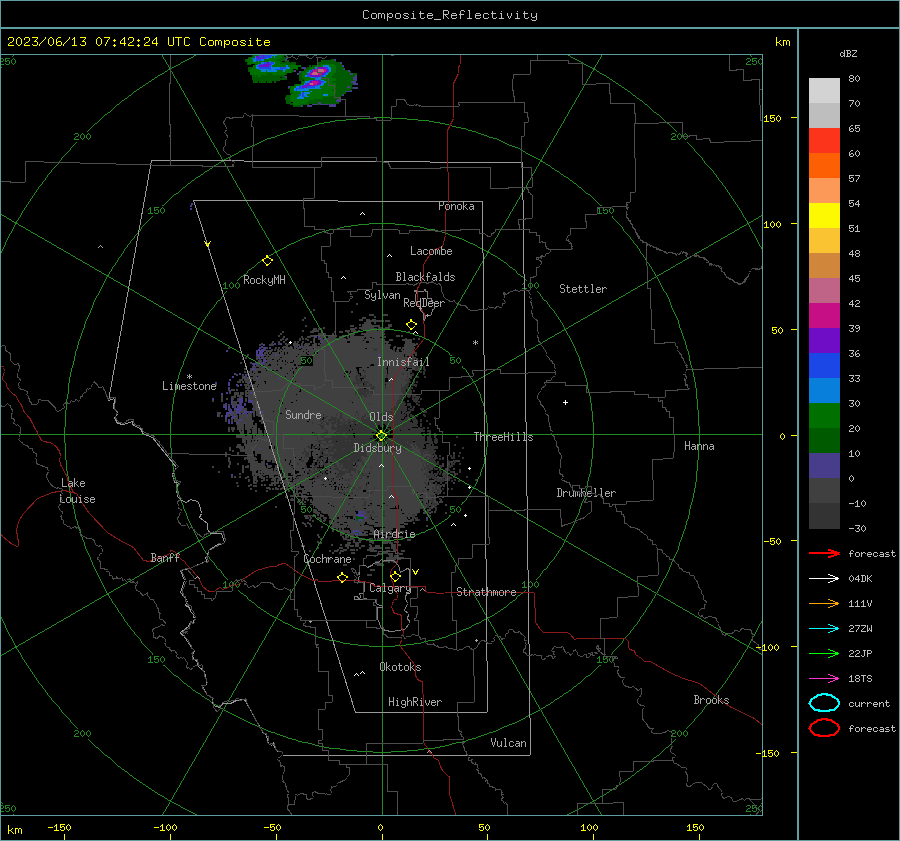The height and width of the screenshot is (841, 900).
Task: Click the Airdrie city label
Action: (x=394, y=534)
